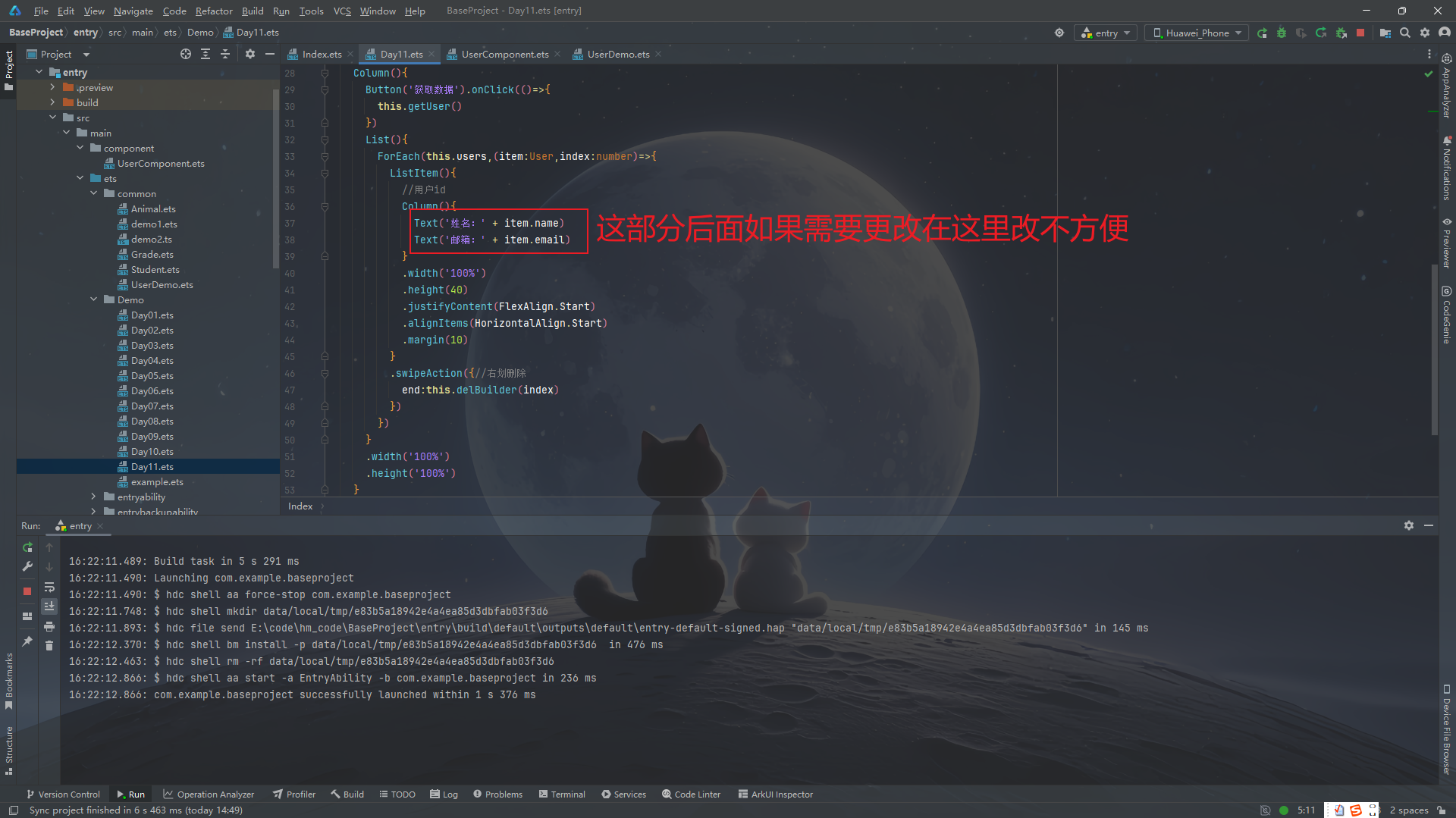Open the entry run configuration dropdown
This screenshot has height=818, width=1456.
click(1106, 33)
